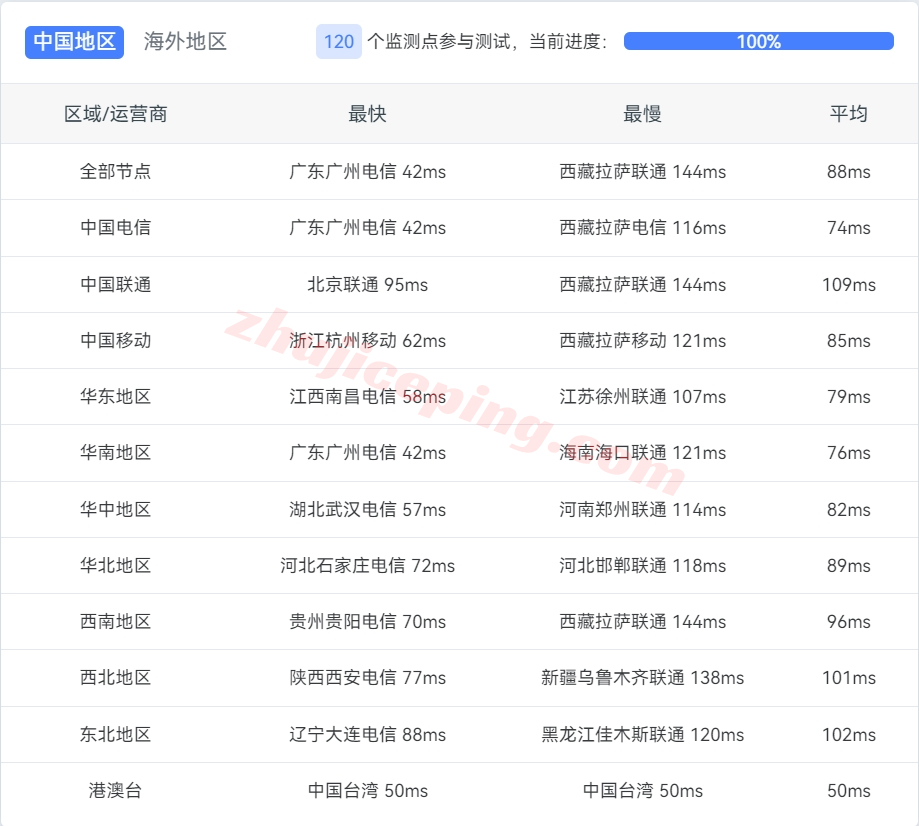
Task: Click the 82ms average for 华中地区
Action: click(x=849, y=509)
